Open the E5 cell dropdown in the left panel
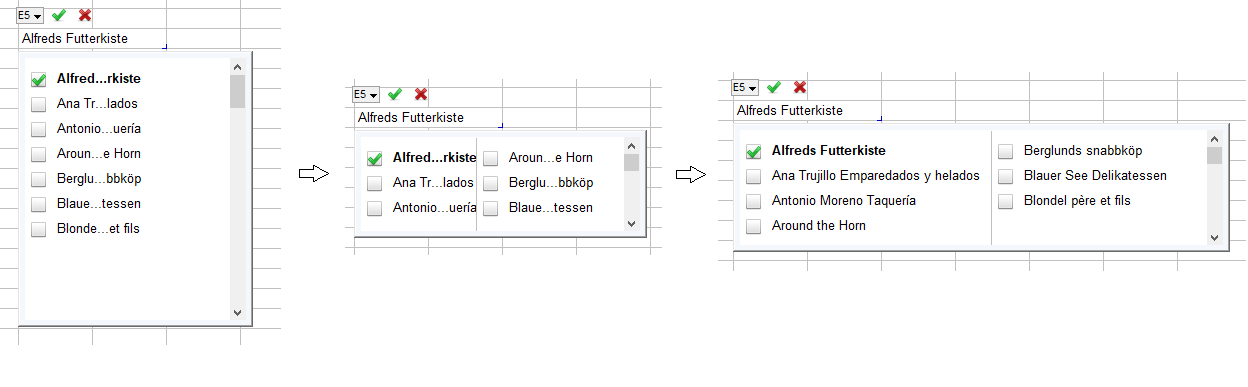Image resolution: width=1248 pixels, height=387 pixels. [30, 16]
